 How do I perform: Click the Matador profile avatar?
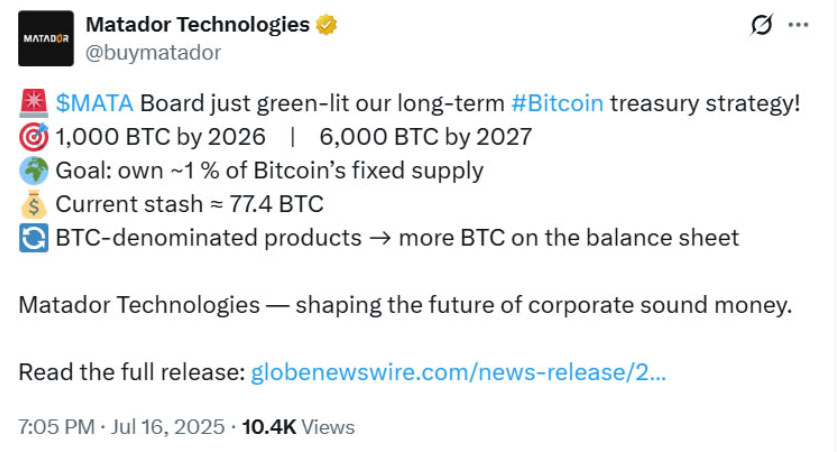(46, 38)
